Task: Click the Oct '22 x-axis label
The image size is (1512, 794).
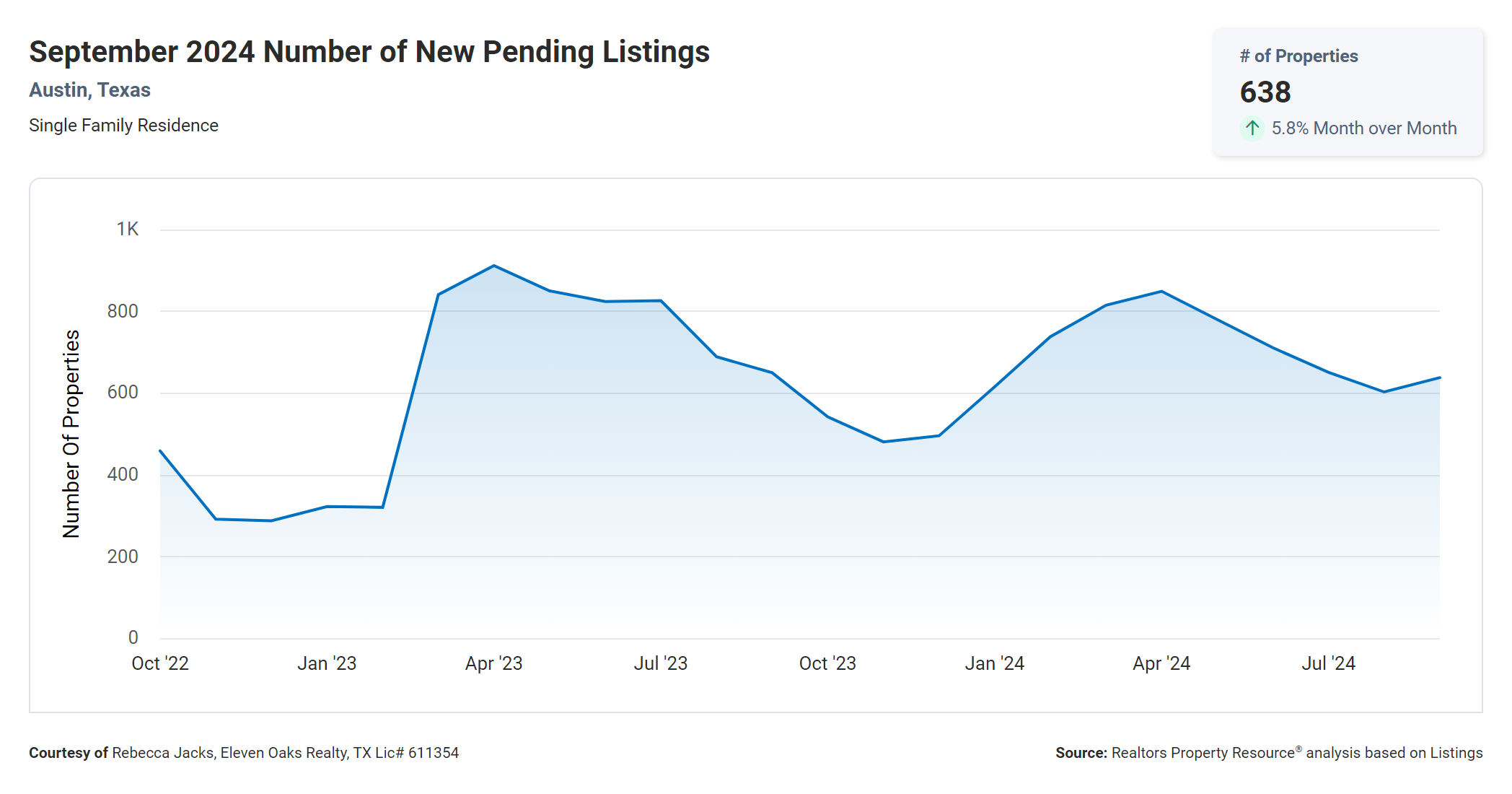Action: 160,663
